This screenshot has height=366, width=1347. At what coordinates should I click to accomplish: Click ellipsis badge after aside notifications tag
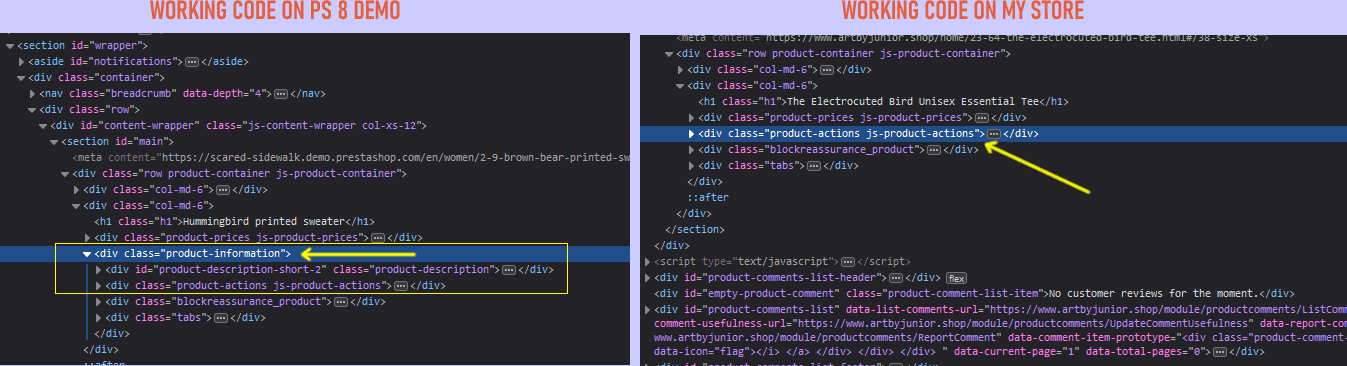pos(192,62)
